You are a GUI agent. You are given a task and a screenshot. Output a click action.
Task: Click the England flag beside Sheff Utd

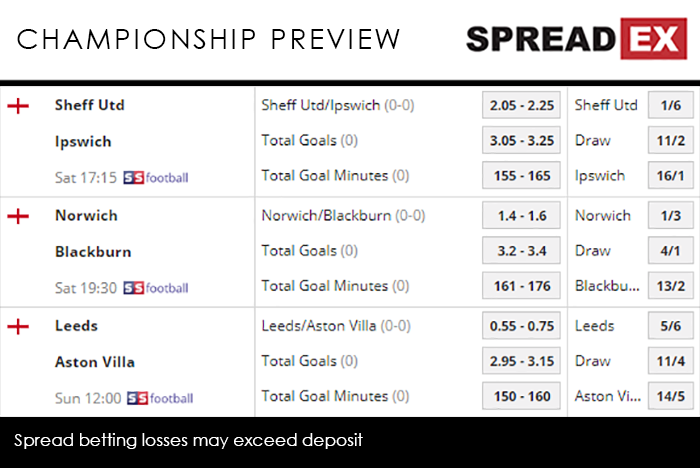pos(18,105)
